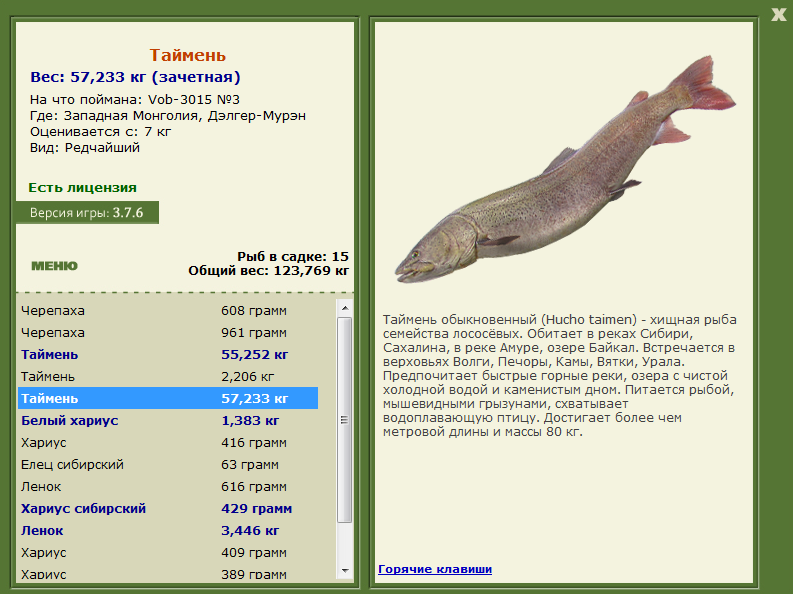
Task: Close the fish info window with X
Action: point(778,14)
